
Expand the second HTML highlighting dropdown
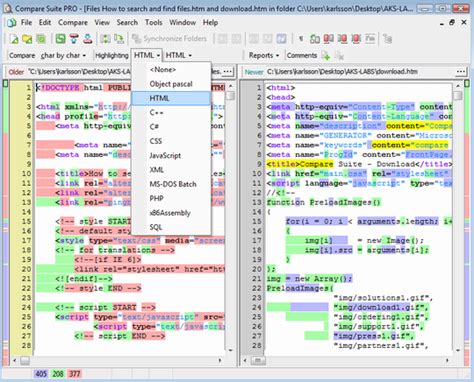tap(179, 55)
